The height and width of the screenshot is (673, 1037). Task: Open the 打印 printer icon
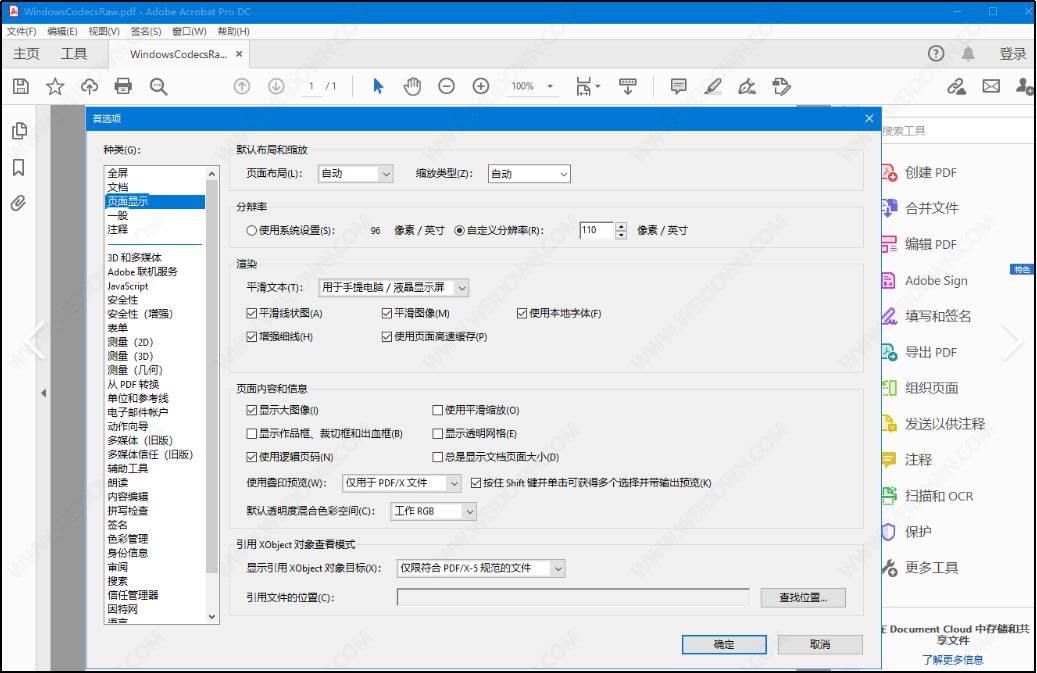point(124,85)
